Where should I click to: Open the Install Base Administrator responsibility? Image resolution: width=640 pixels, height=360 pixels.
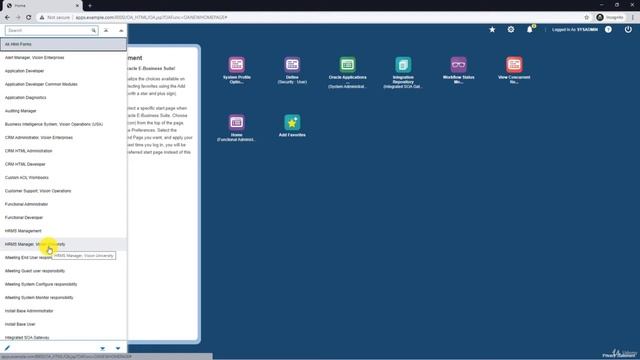[x=63, y=311]
